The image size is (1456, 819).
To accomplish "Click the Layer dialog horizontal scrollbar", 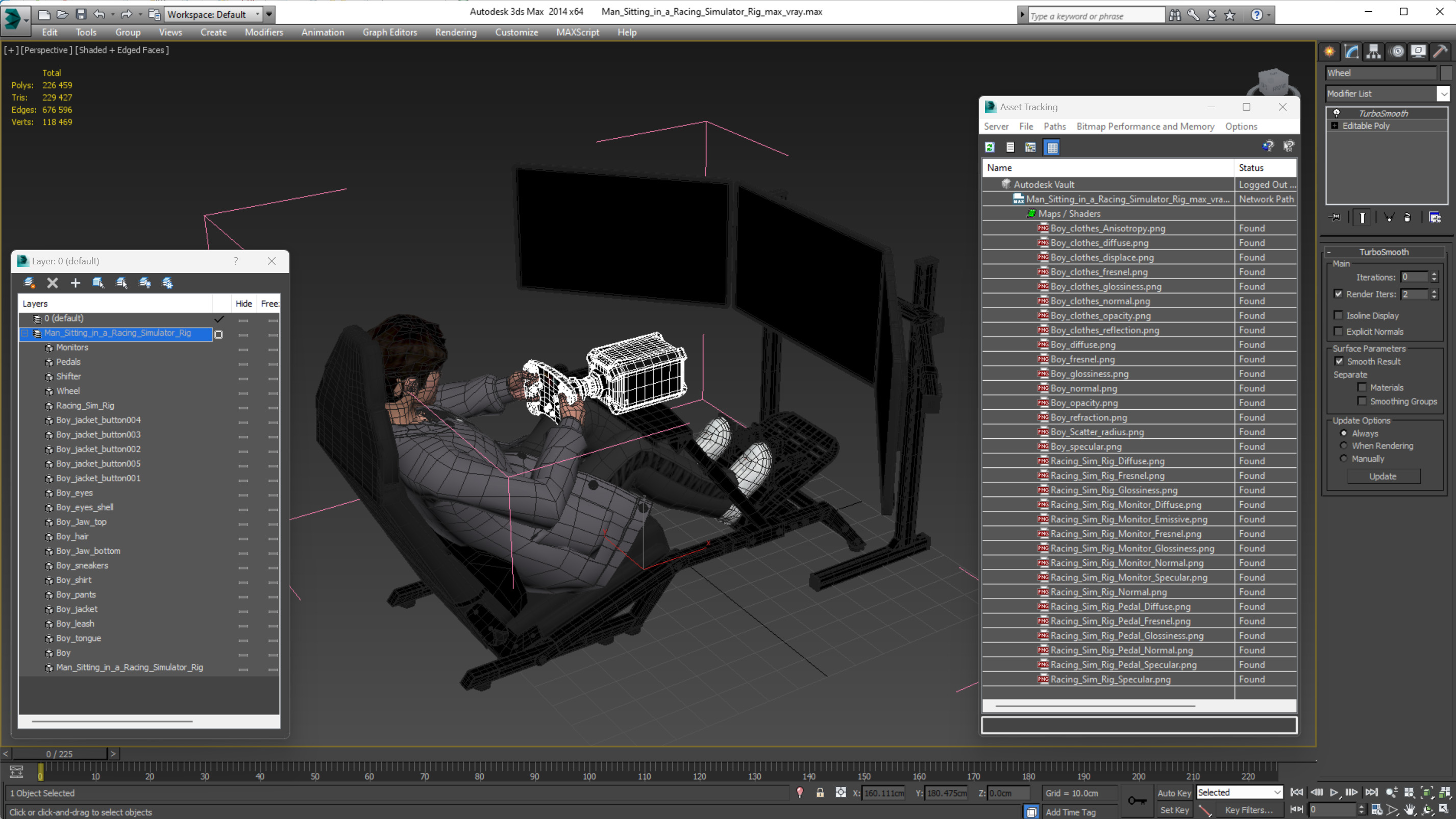I will [112, 721].
